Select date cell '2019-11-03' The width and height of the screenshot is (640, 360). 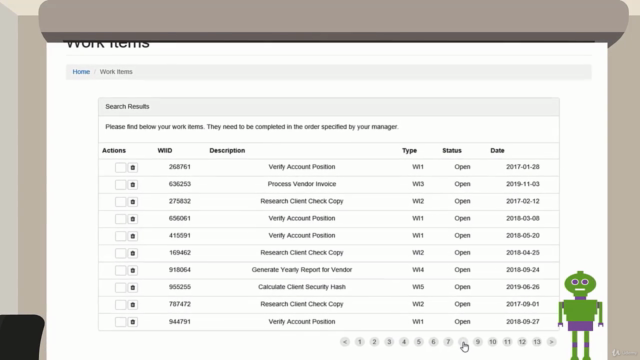click(522, 184)
